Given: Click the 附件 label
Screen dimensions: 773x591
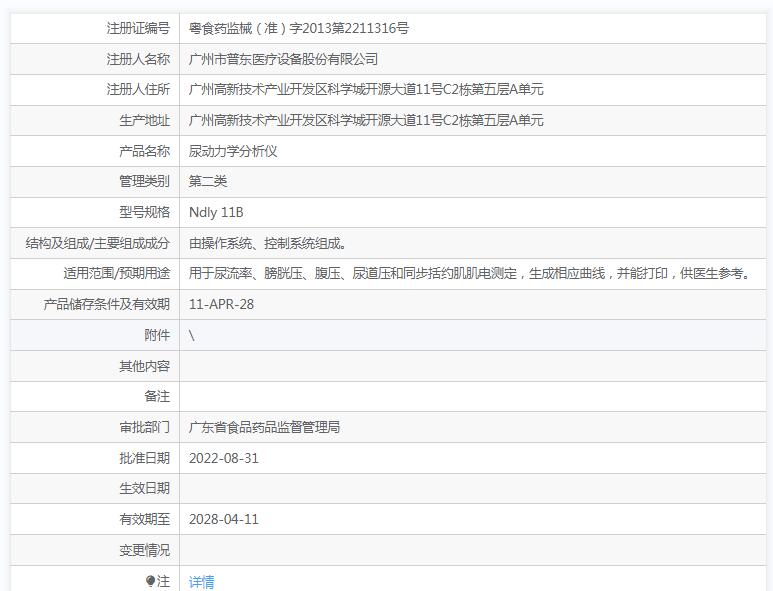Looking at the screenshot, I should point(157,335).
